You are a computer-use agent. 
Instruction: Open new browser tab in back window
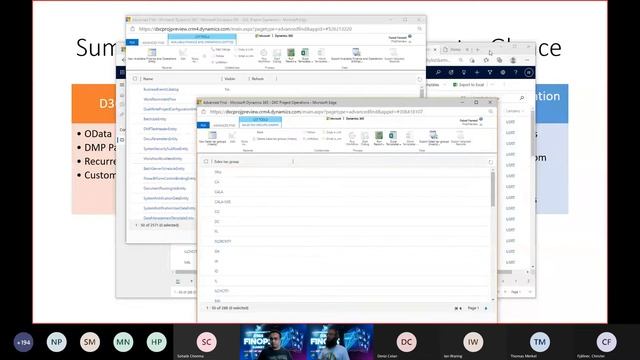[x=478, y=49]
